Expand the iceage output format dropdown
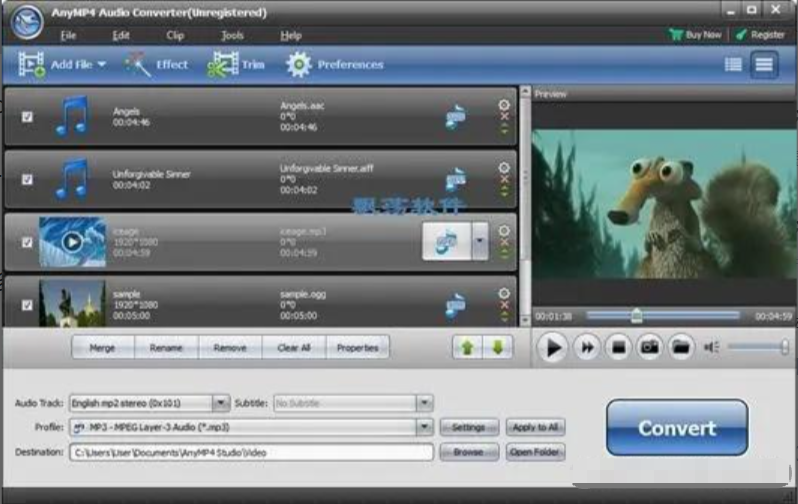Image resolution: width=798 pixels, height=504 pixels. click(480, 241)
